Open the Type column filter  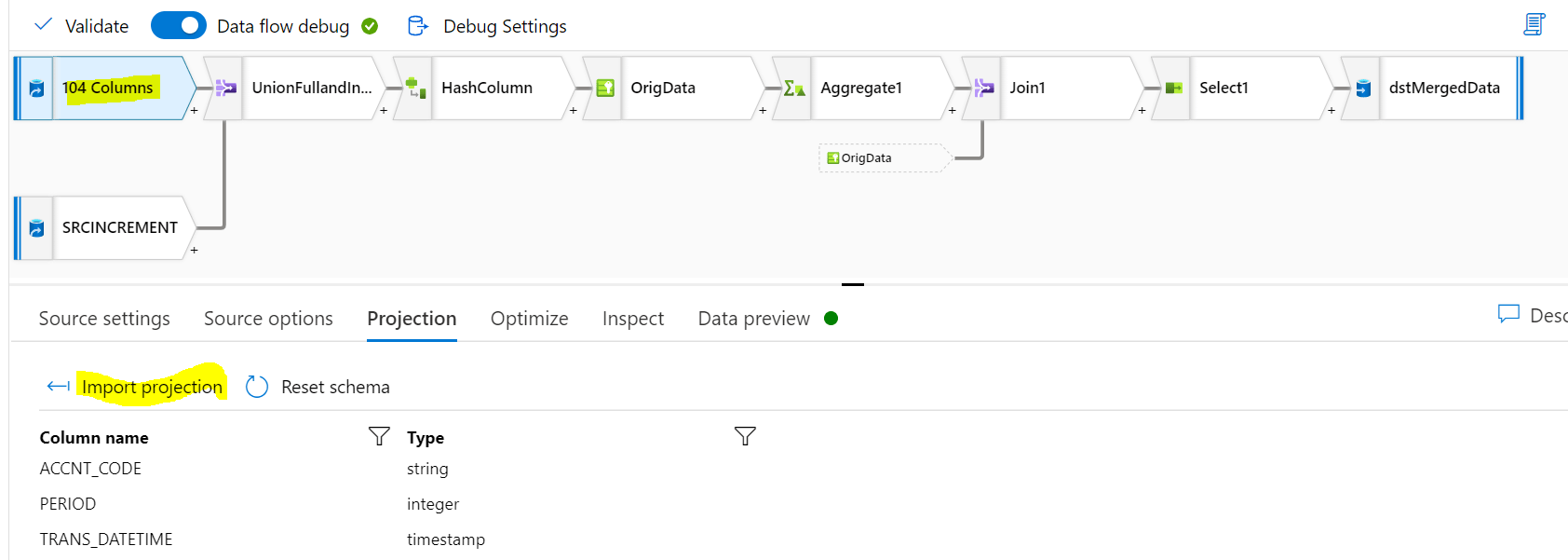(745, 436)
